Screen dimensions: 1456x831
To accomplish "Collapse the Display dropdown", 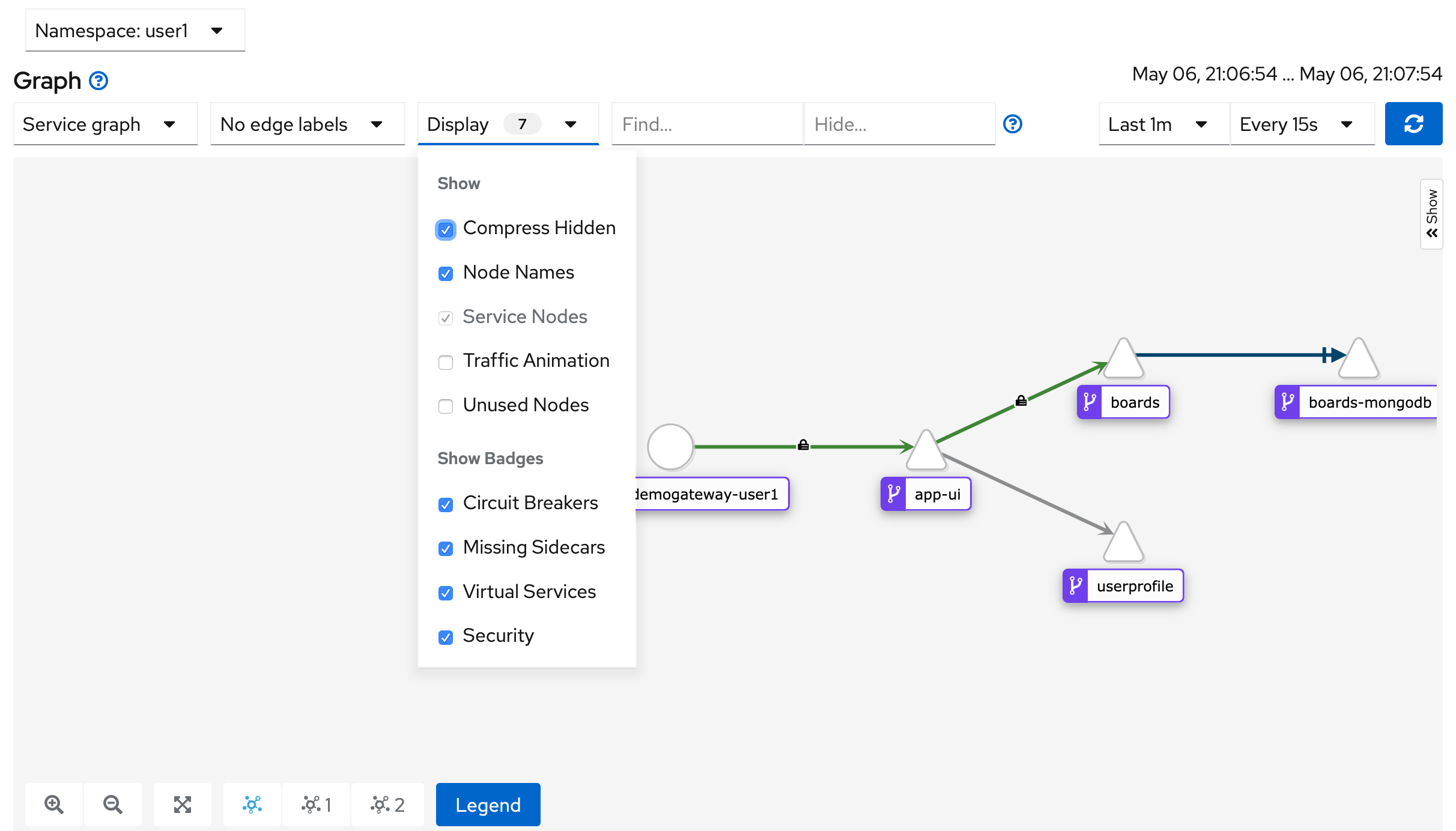I will [508, 124].
